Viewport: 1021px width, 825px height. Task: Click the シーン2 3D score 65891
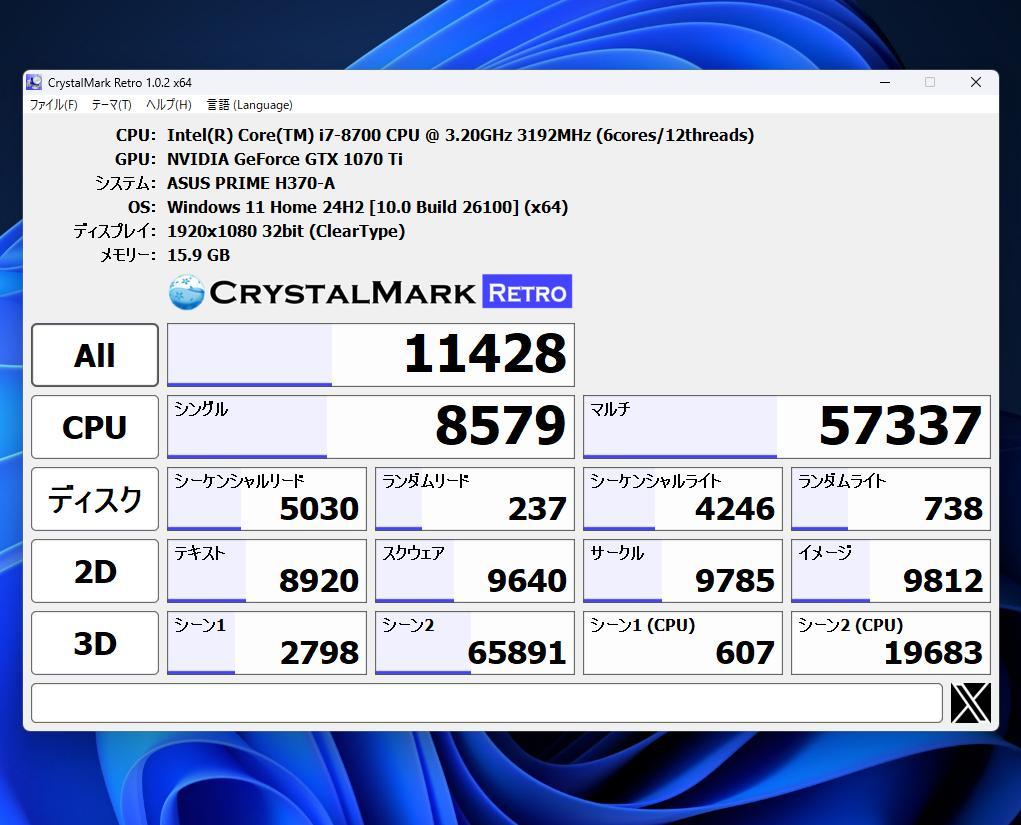tap(475, 643)
